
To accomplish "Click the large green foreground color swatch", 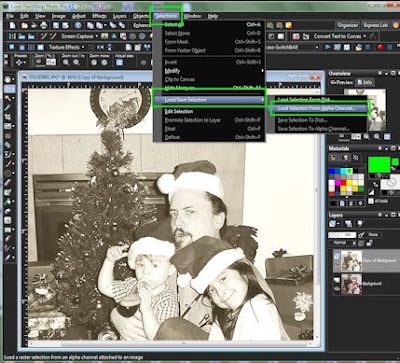I will 379,165.
